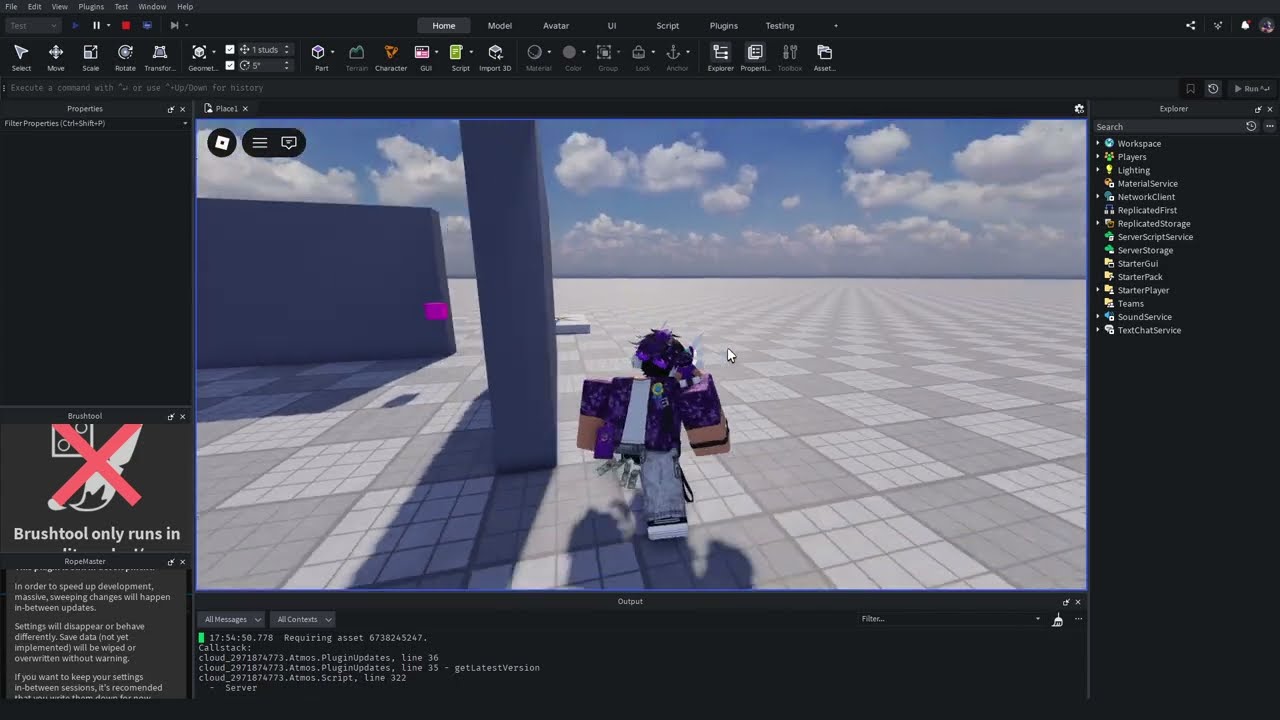This screenshot has height=720, width=1280.
Task: Select Players in Explorer
Action: click(x=1132, y=157)
